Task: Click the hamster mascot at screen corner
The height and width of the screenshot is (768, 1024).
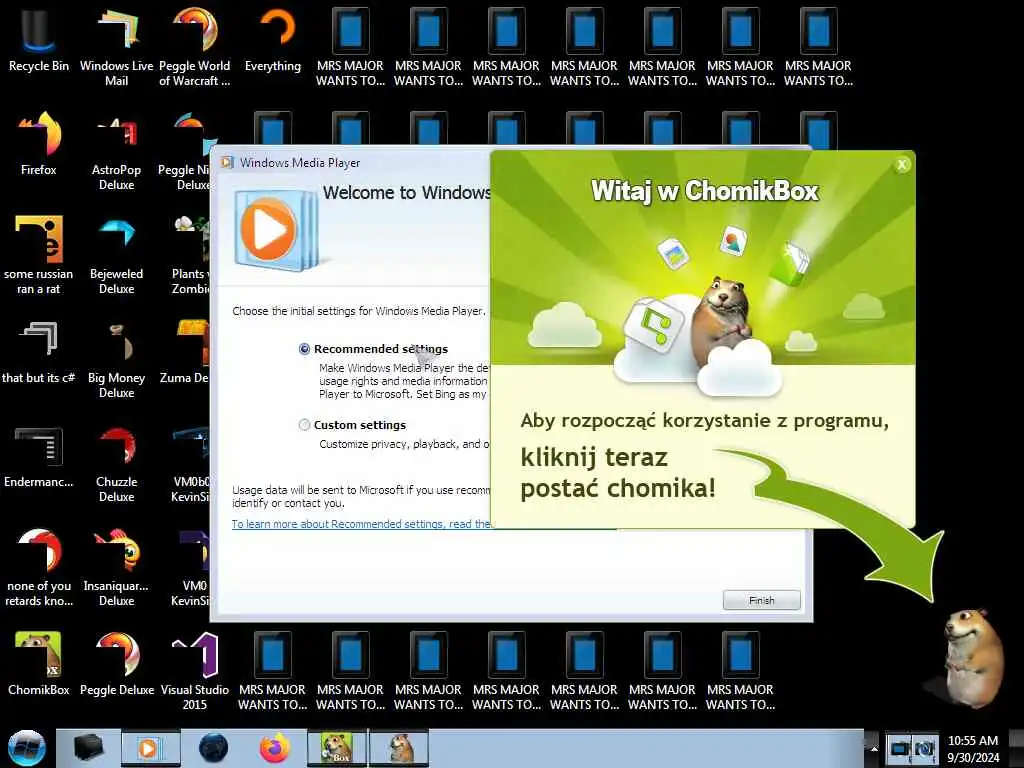Action: tap(974, 656)
